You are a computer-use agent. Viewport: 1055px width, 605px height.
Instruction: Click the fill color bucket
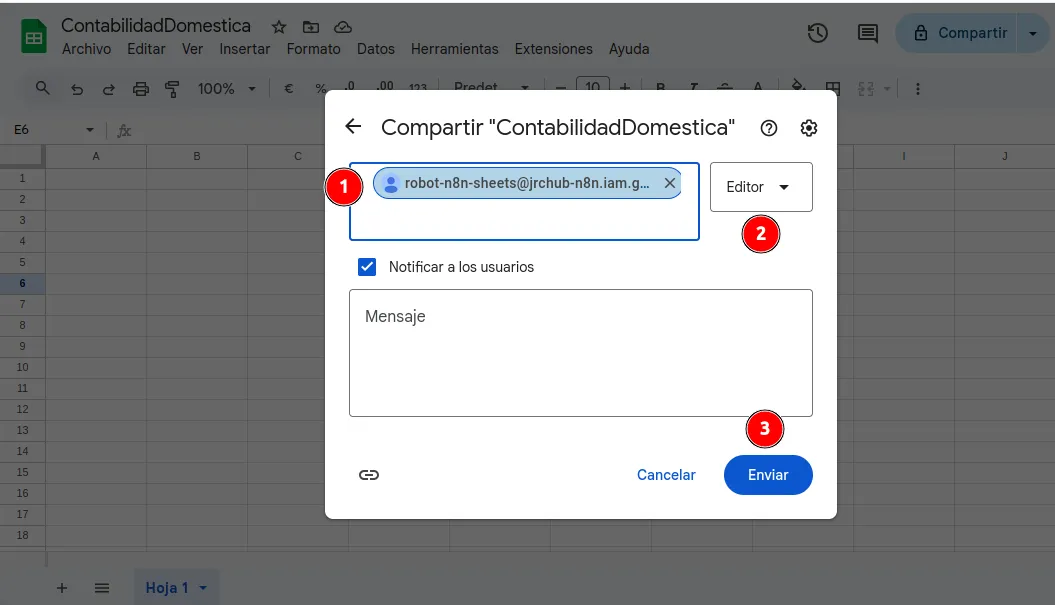click(798, 87)
